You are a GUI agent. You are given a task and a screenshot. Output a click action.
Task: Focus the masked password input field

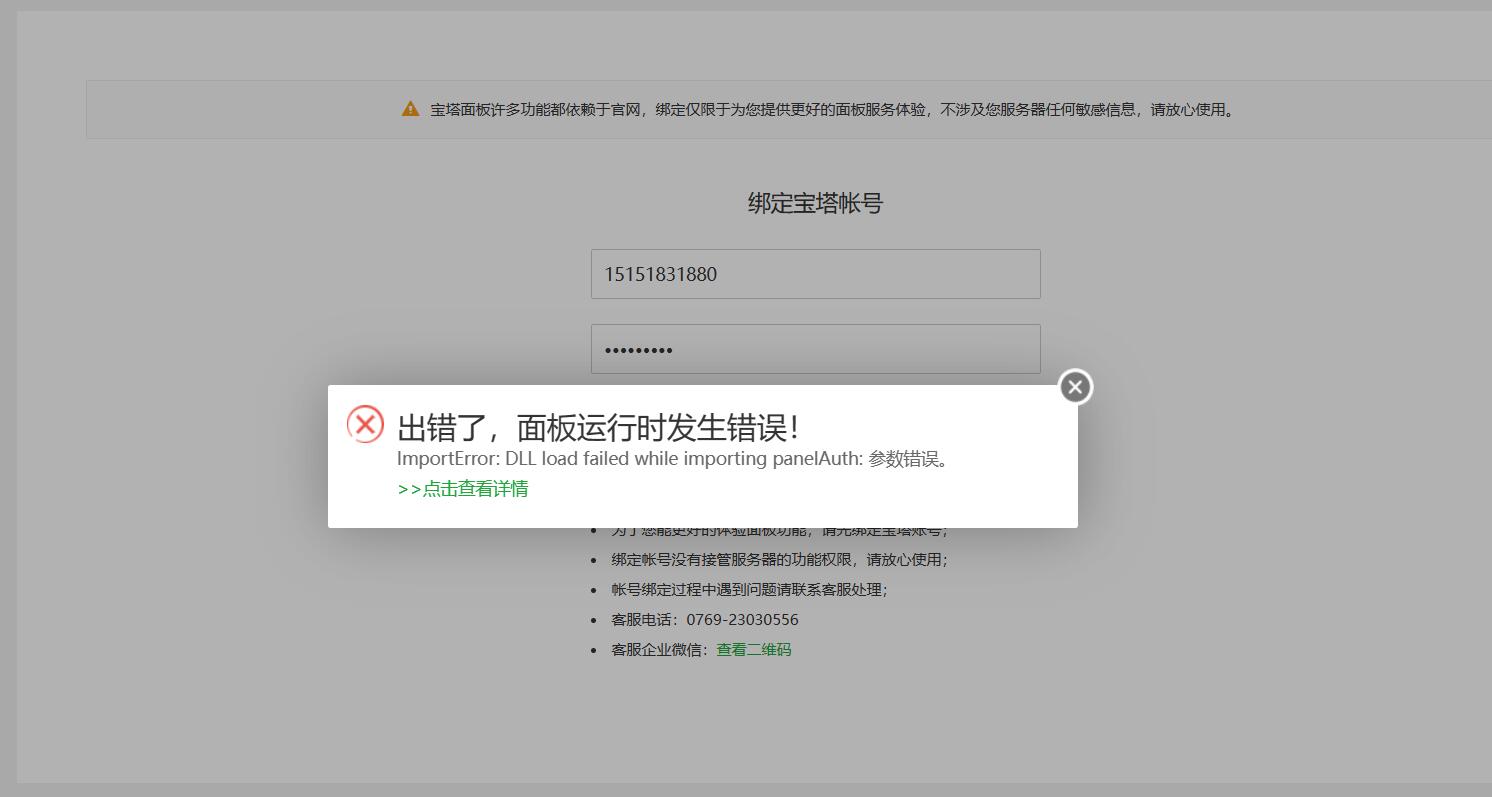815,349
